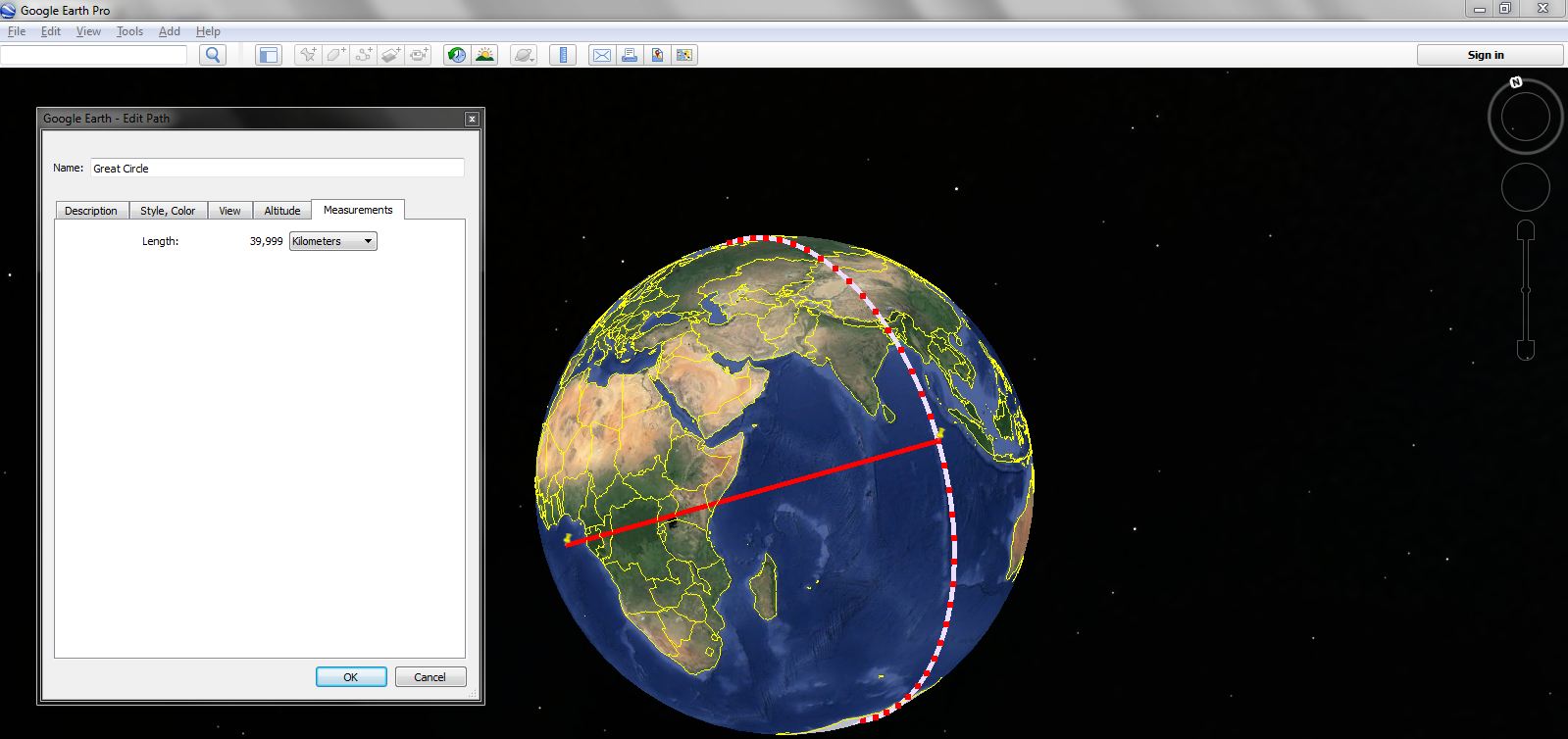Click zoom-in end of zoom slider

(x=1526, y=230)
